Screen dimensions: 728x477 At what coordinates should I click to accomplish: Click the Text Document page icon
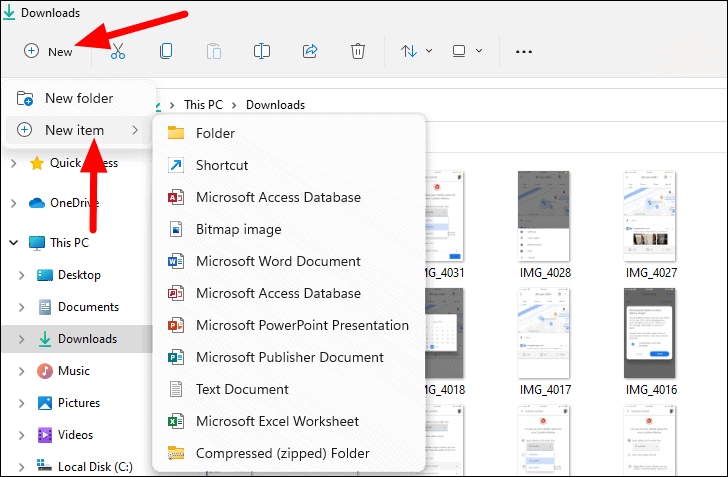point(176,389)
